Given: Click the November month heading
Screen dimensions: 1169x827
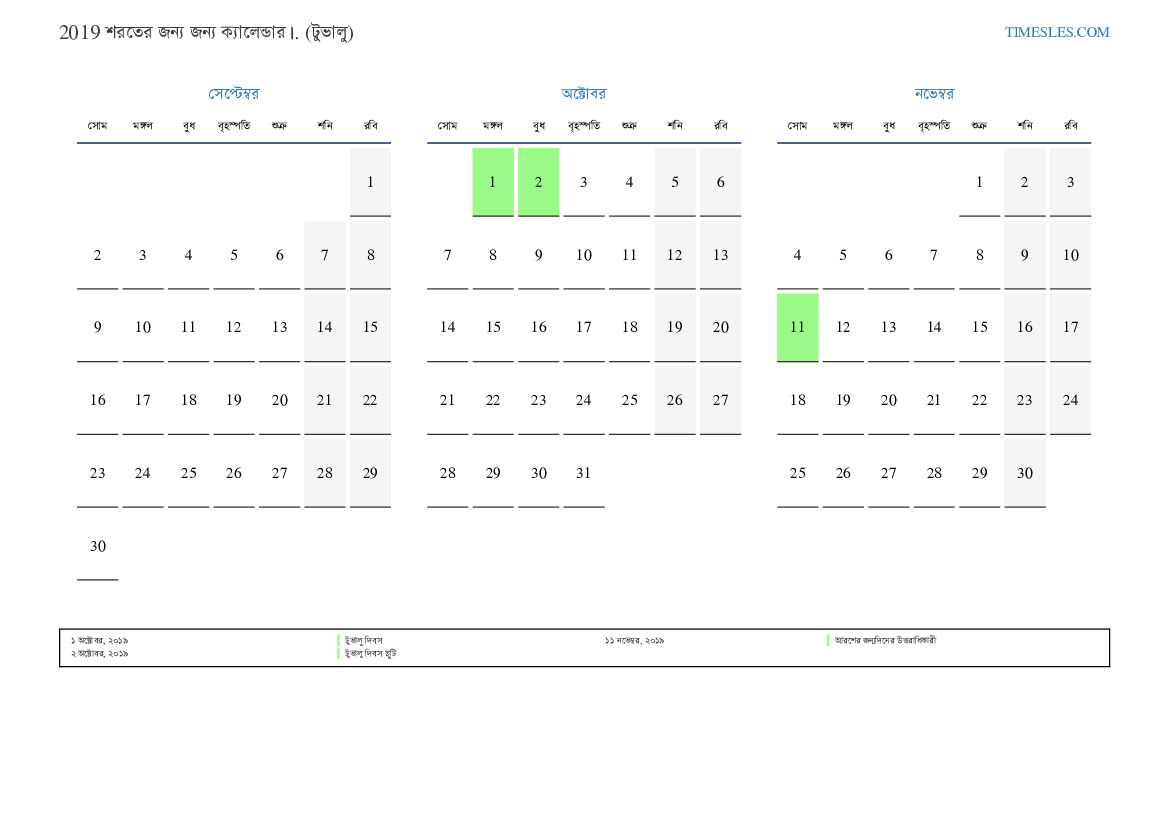Looking at the screenshot, I should point(933,93).
